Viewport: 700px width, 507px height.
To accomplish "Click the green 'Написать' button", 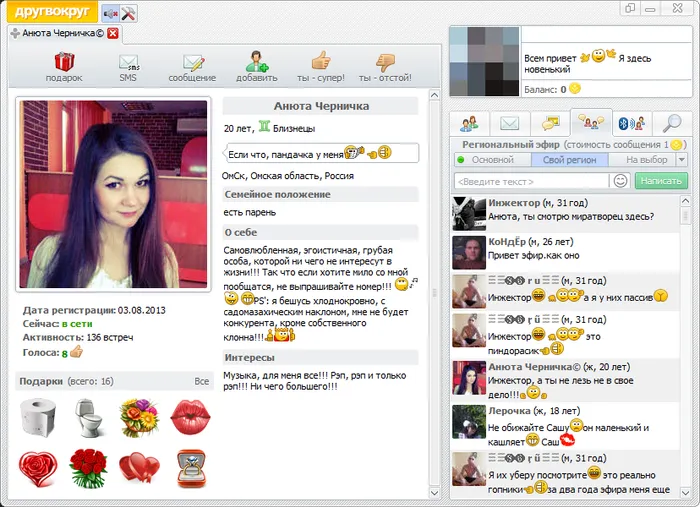I will click(661, 181).
